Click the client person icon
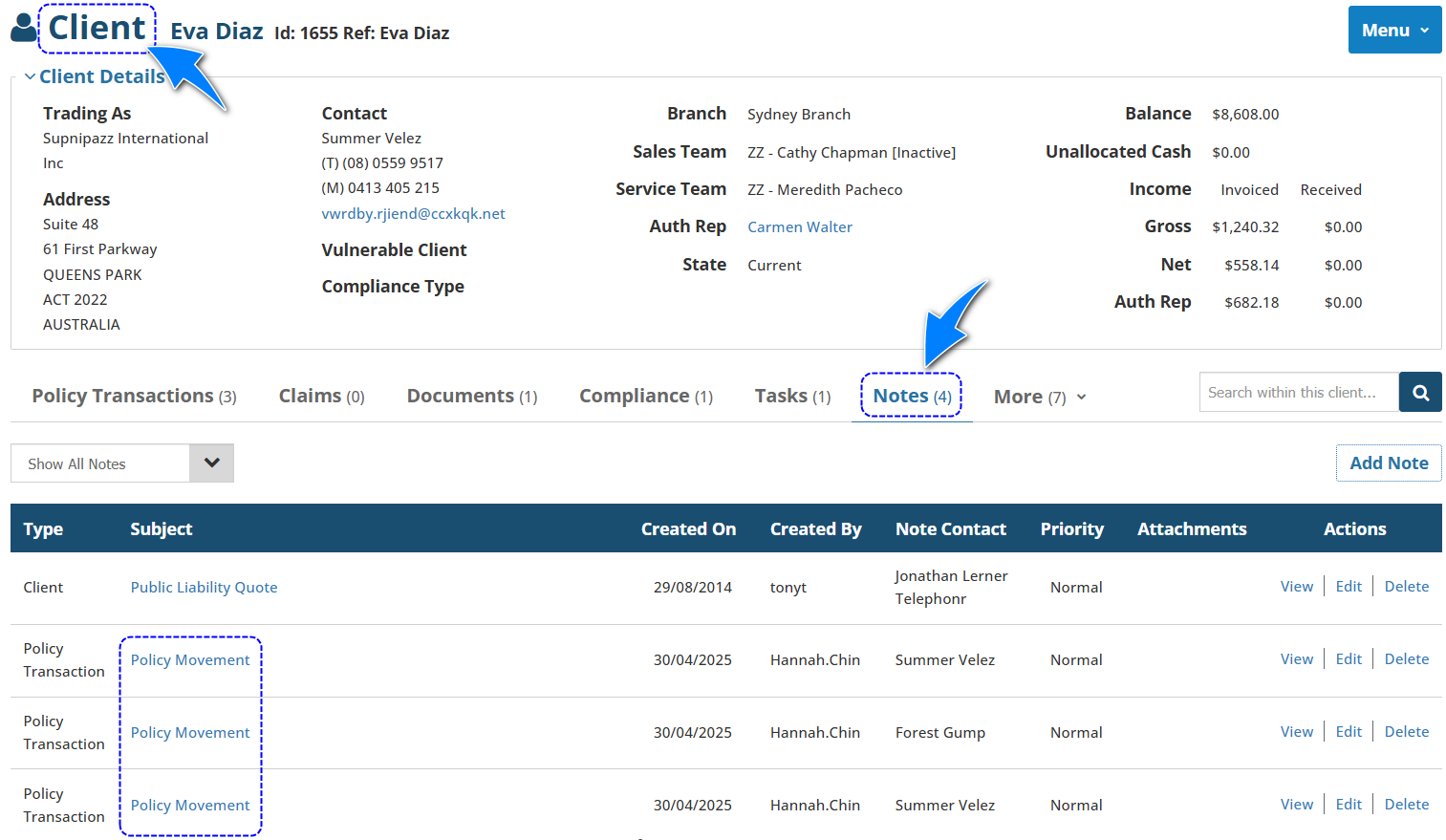Image resolution: width=1446 pixels, height=840 pixels. coord(23,29)
